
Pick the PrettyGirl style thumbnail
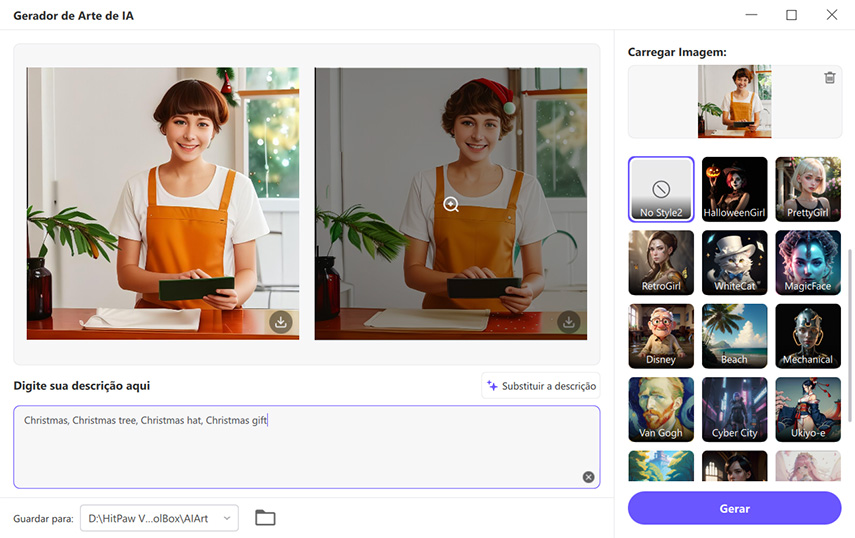[x=808, y=189]
